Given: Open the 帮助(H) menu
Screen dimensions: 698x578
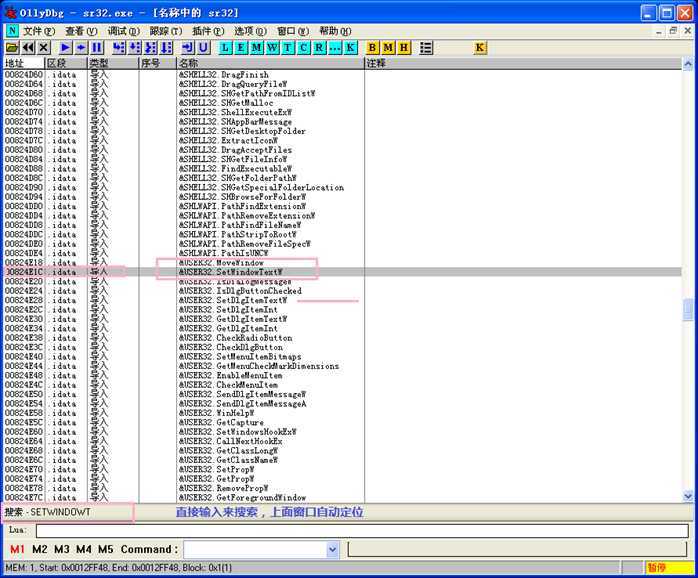Looking at the screenshot, I should click(x=335, y=31).
